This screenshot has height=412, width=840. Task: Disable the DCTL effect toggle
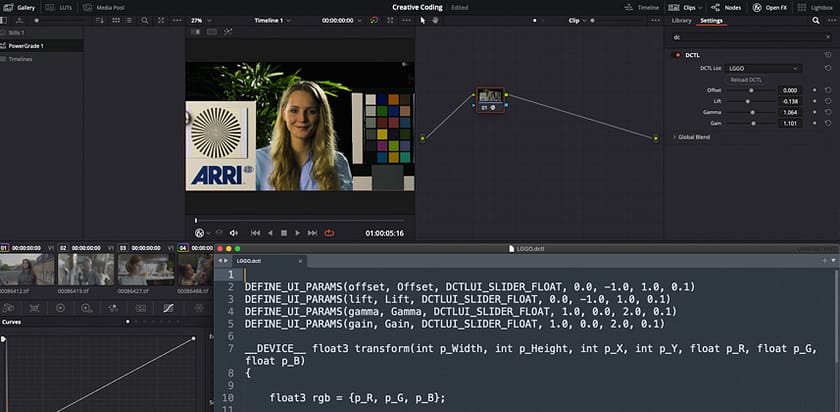(x=678, y=55)
